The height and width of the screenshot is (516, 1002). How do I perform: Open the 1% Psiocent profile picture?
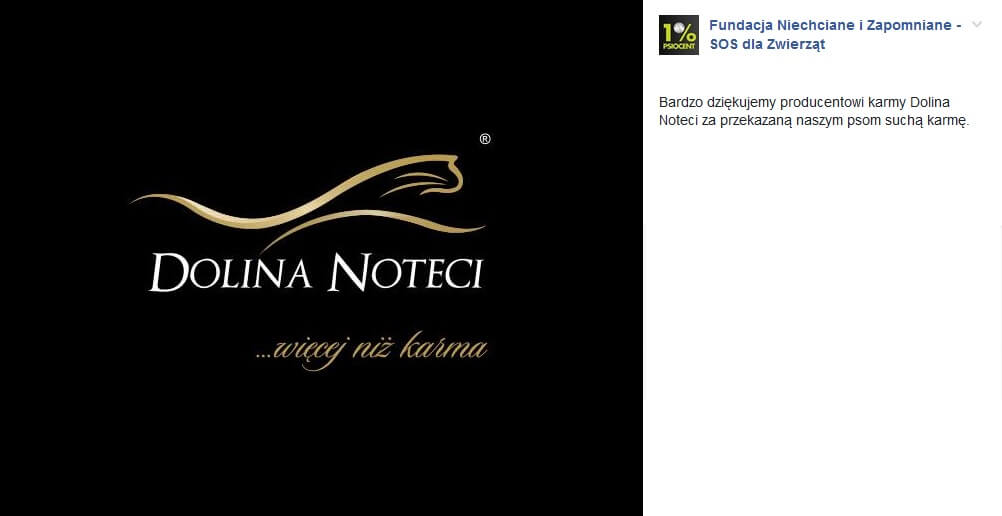pos(679,35)
